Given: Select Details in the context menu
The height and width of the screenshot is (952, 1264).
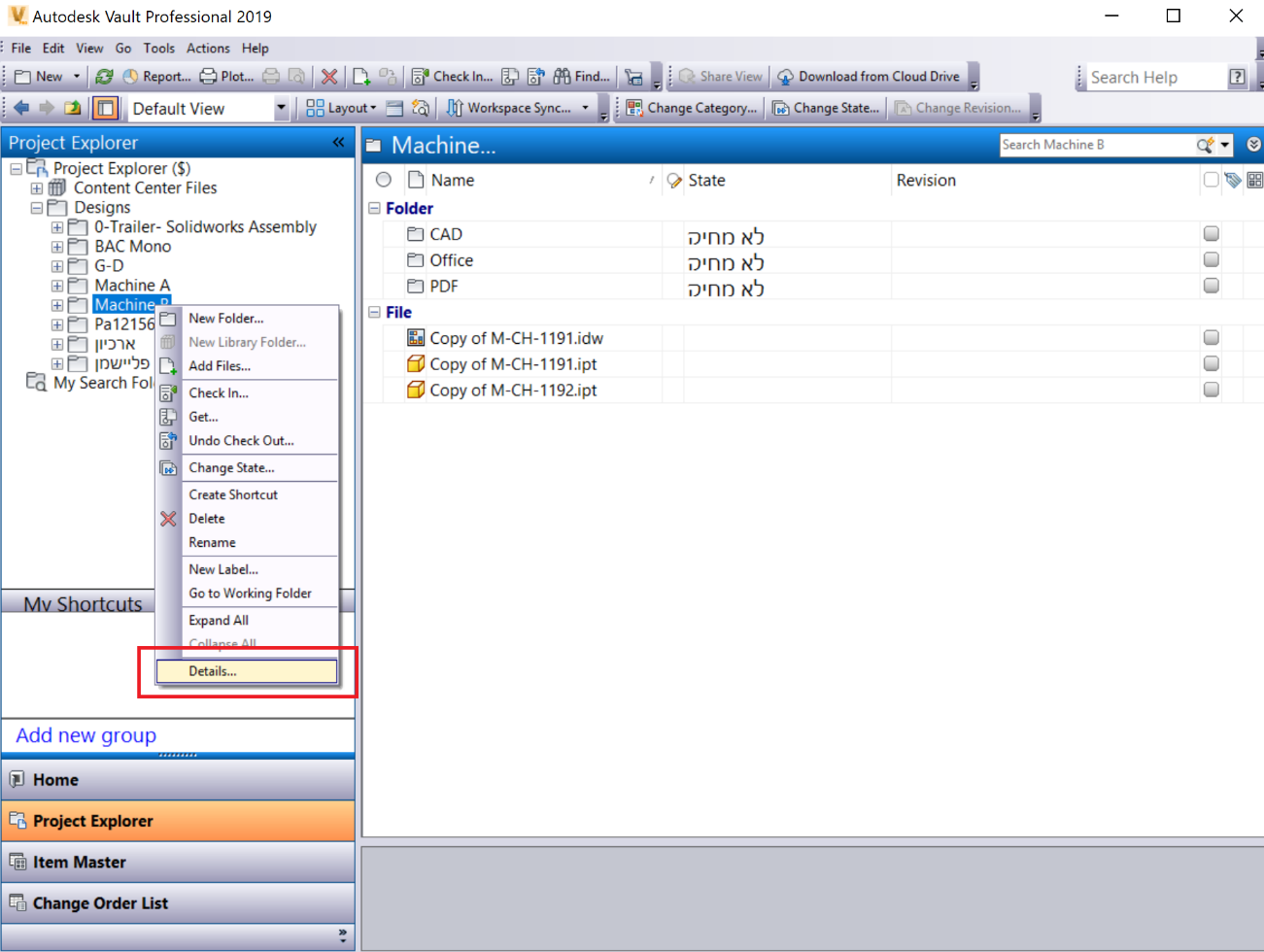Looking at the screenshot, I should (247, 671).
